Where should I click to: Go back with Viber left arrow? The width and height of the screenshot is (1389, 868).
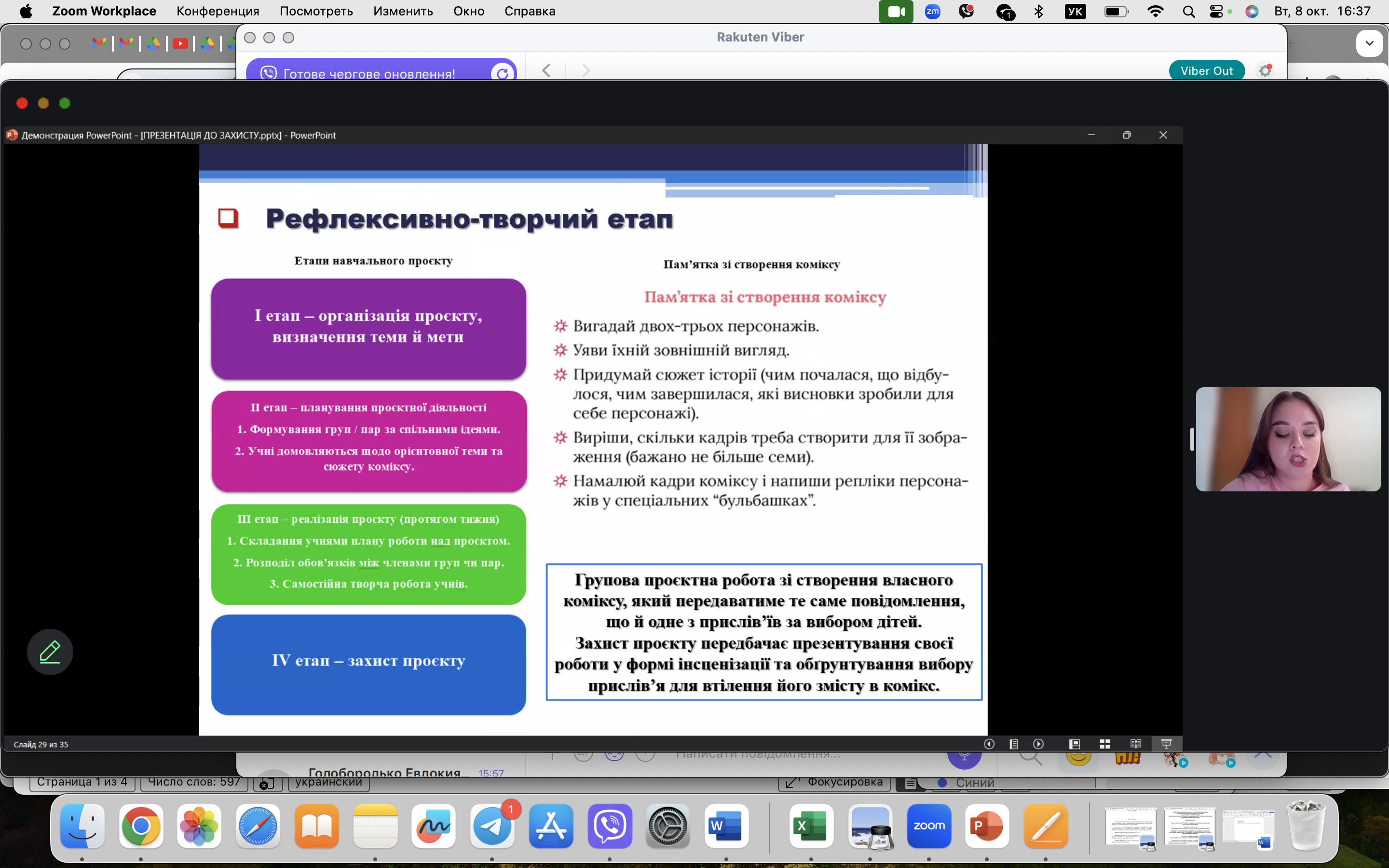pyautogui.click(x=546, y=70)
